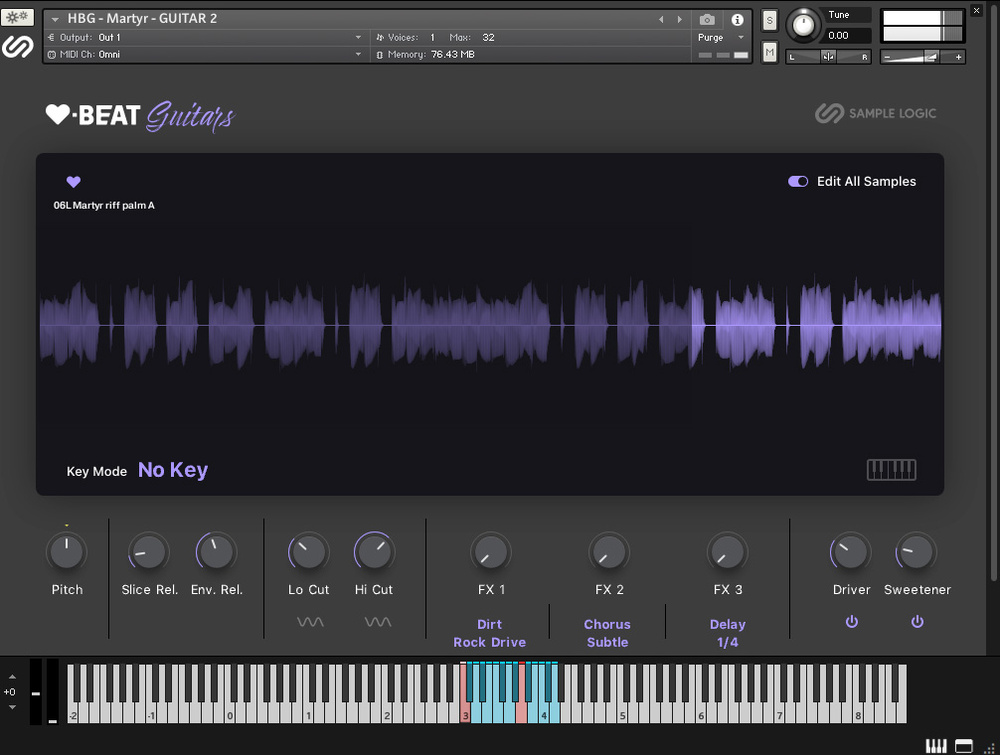The image size is (1000, 755).
Task: Toggle the Lo Cut LFO wave icon
Action: (310, 622)
